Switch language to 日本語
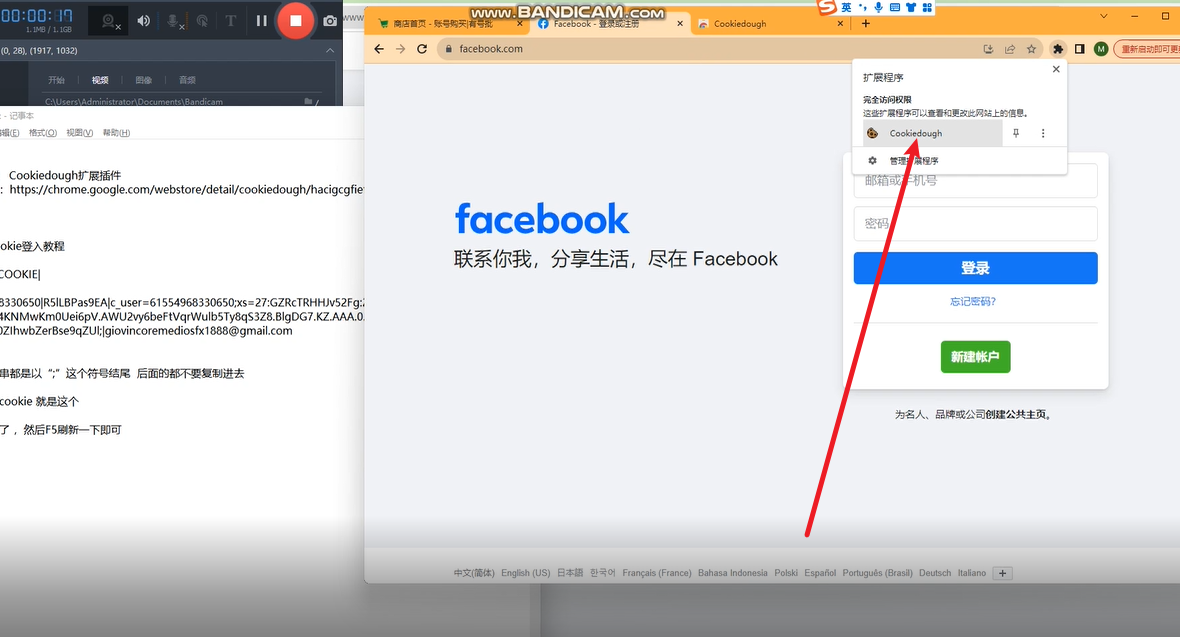The height and width of the screenshot is (637, 1180). [x=570, y=573]
